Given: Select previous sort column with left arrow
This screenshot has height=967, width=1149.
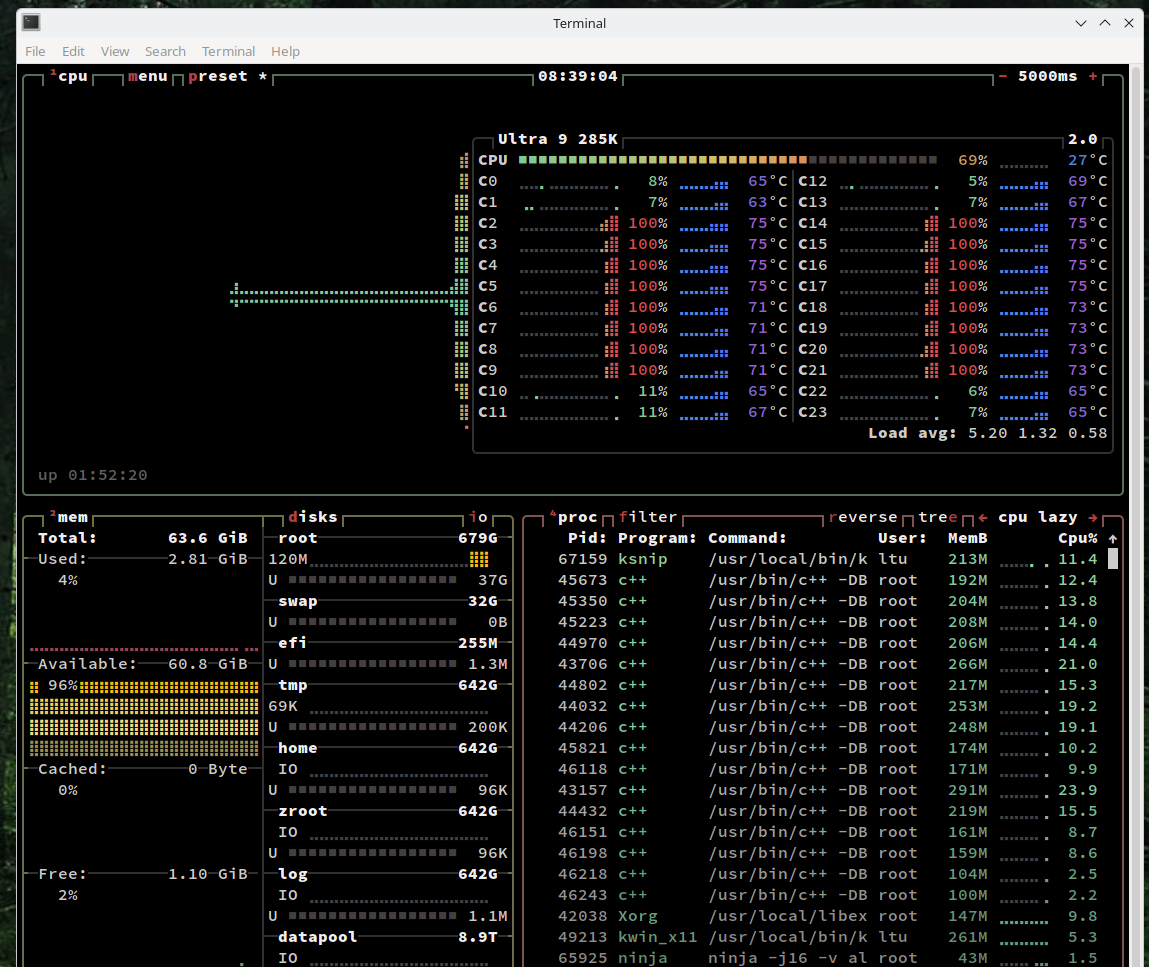Looking at the screenshot, I should (983, 517).
